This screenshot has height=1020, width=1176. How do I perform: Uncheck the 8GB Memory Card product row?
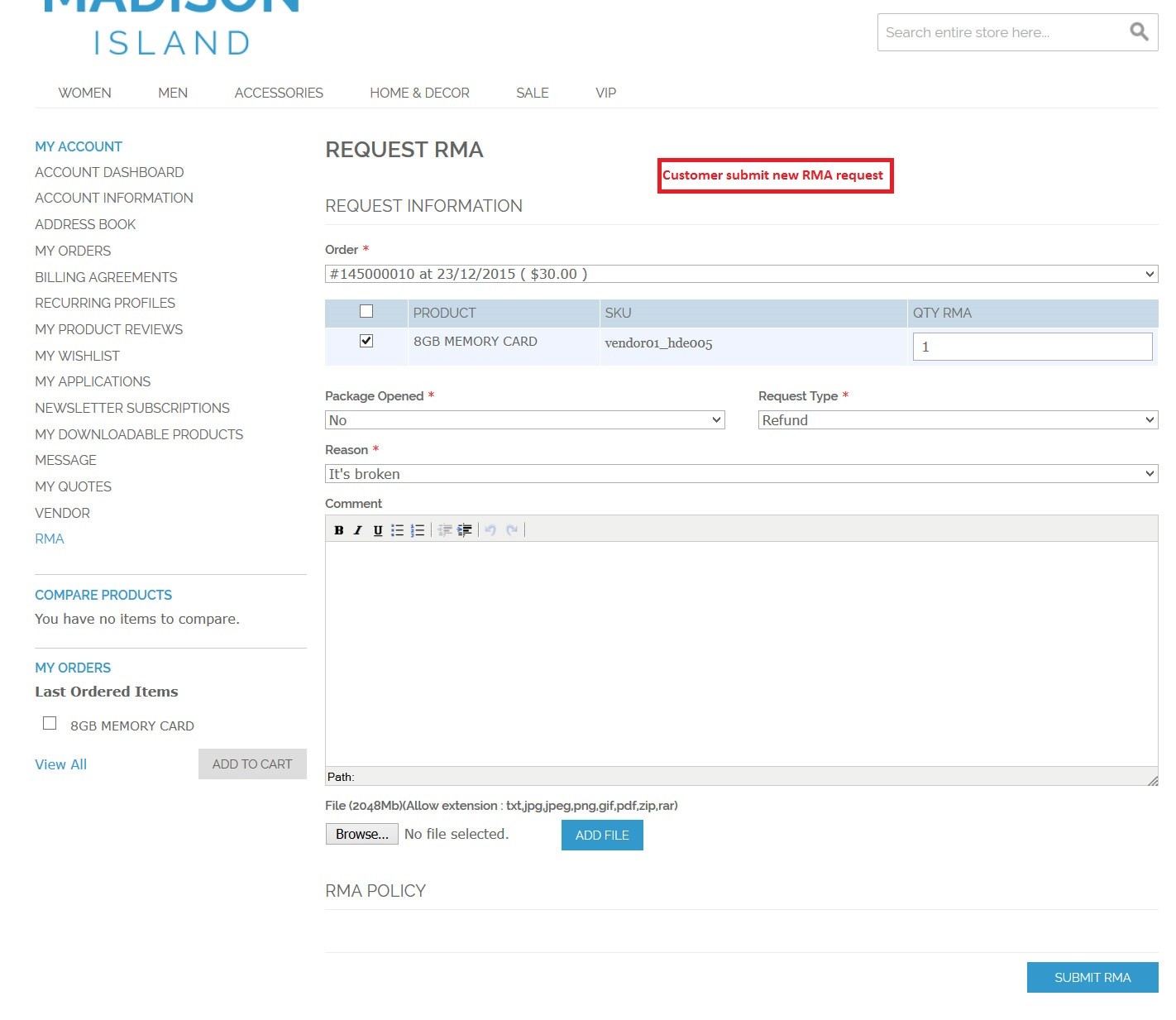(x=366, y=341)
